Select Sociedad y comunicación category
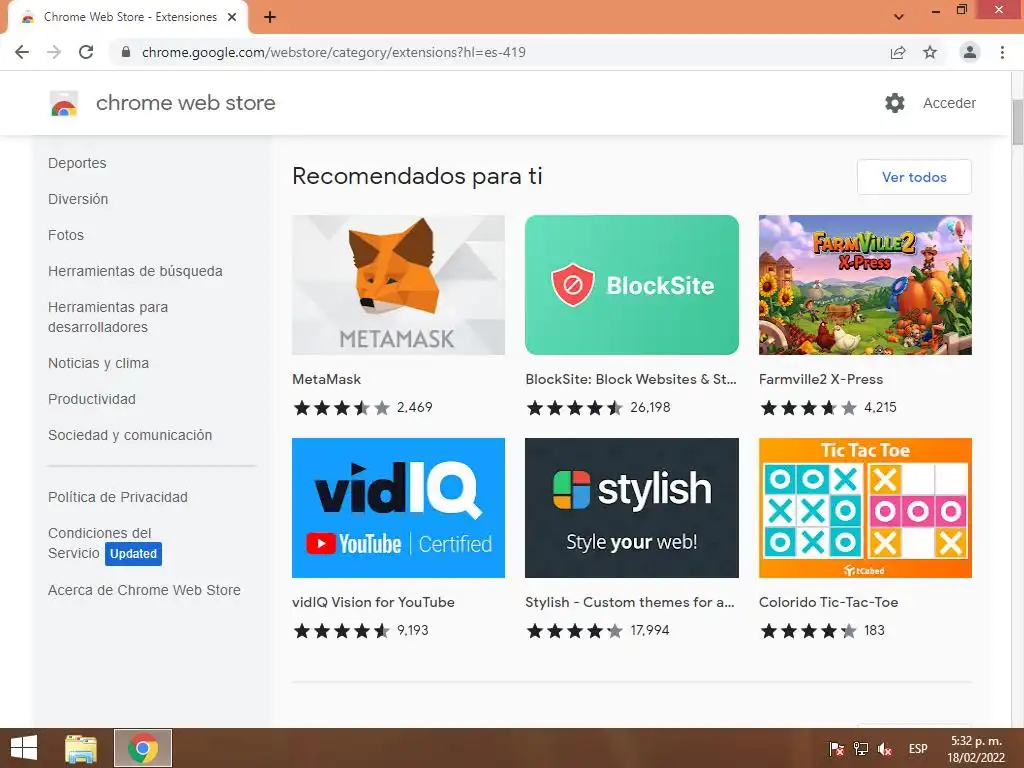Screen dimensions: 1024x768 (x=130, y=435)
